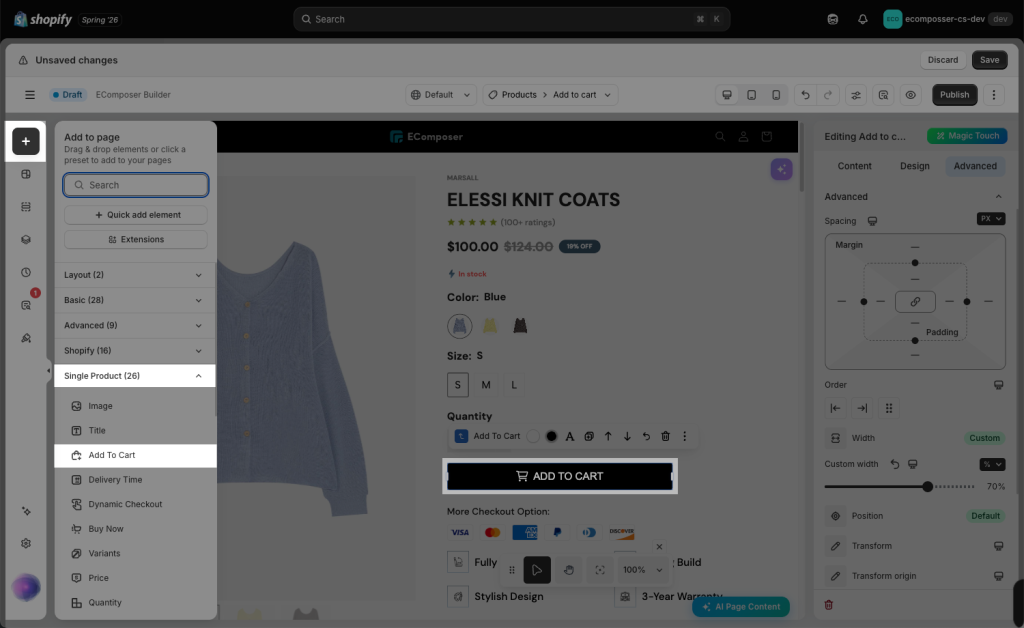
Task: Select the black coat color variant
Action: (520, 325)
